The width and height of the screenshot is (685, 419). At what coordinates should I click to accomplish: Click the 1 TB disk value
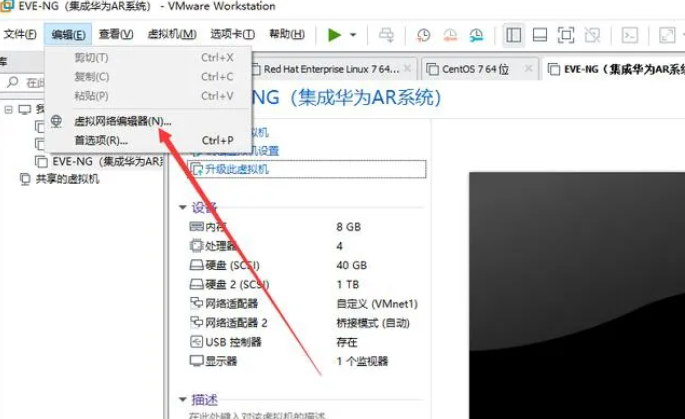[348, 284]
